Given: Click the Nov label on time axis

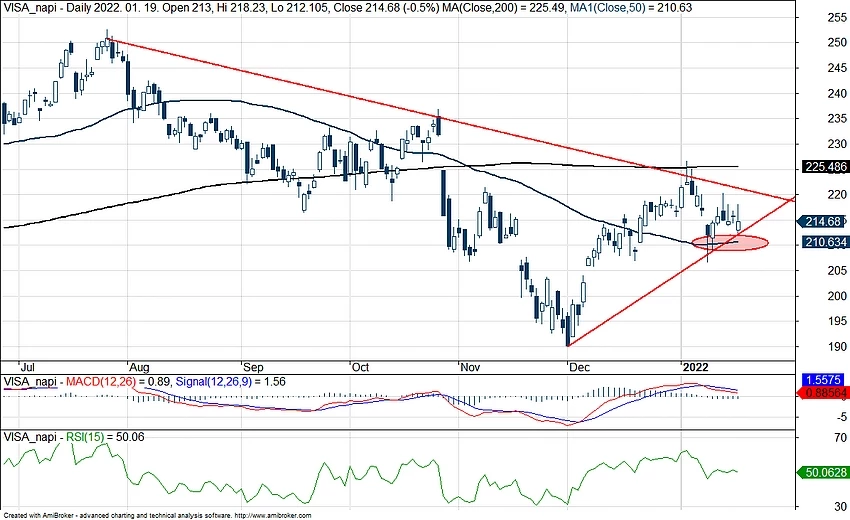Looking at the screenshot, I should click(x=468, y=367).
